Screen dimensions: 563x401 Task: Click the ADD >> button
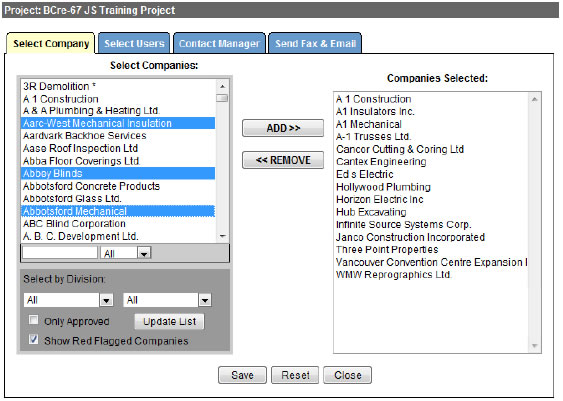(x=283, y=128)
